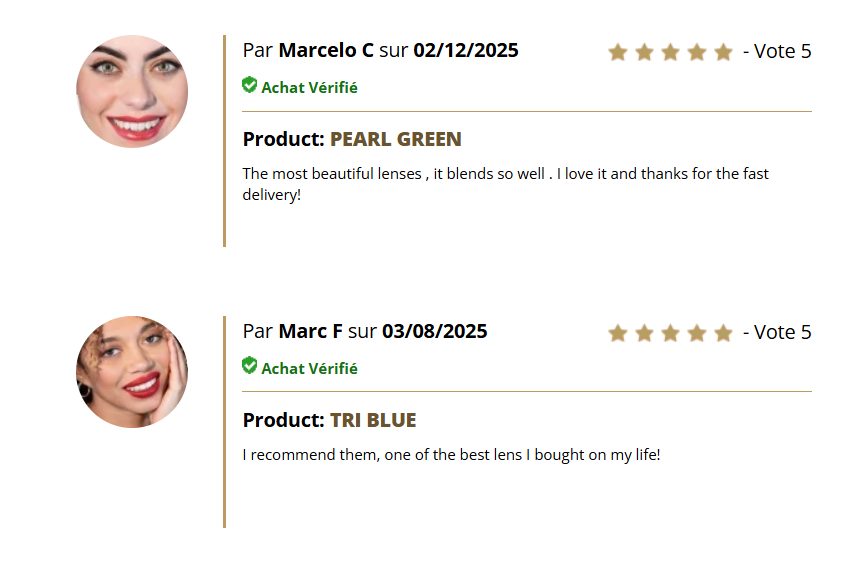Click first star of Marc F's rating
Image resolution: width=854 pixels, height=562 pixels.
(618, 333)
